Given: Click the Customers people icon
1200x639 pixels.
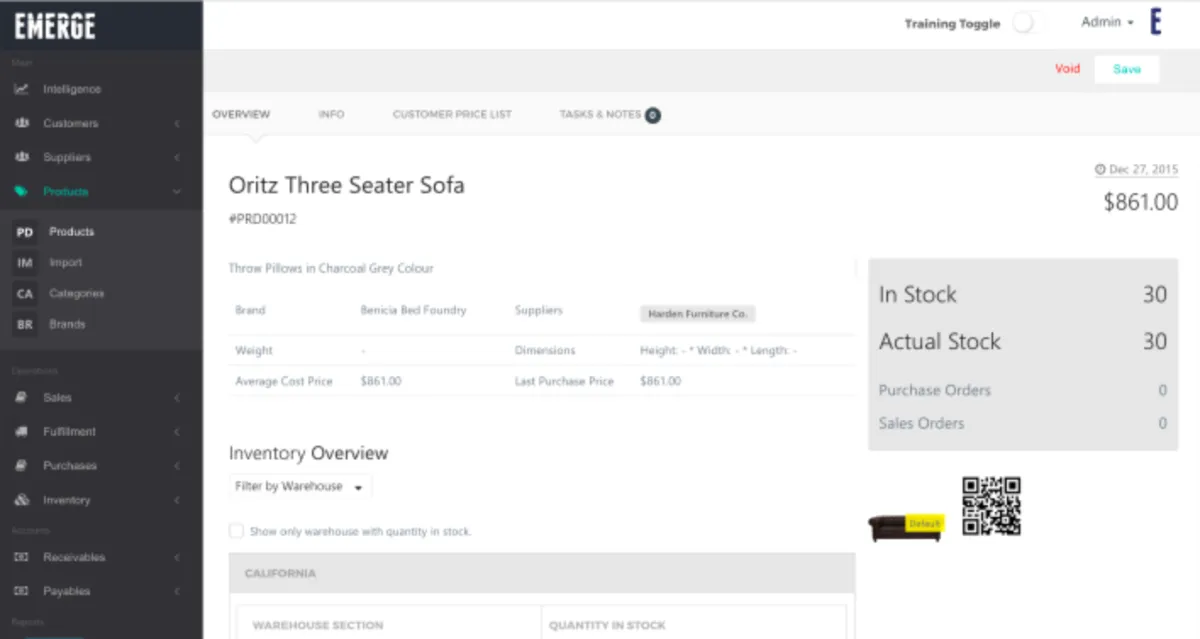Looking at the screenshot, I should pos(21,123).
